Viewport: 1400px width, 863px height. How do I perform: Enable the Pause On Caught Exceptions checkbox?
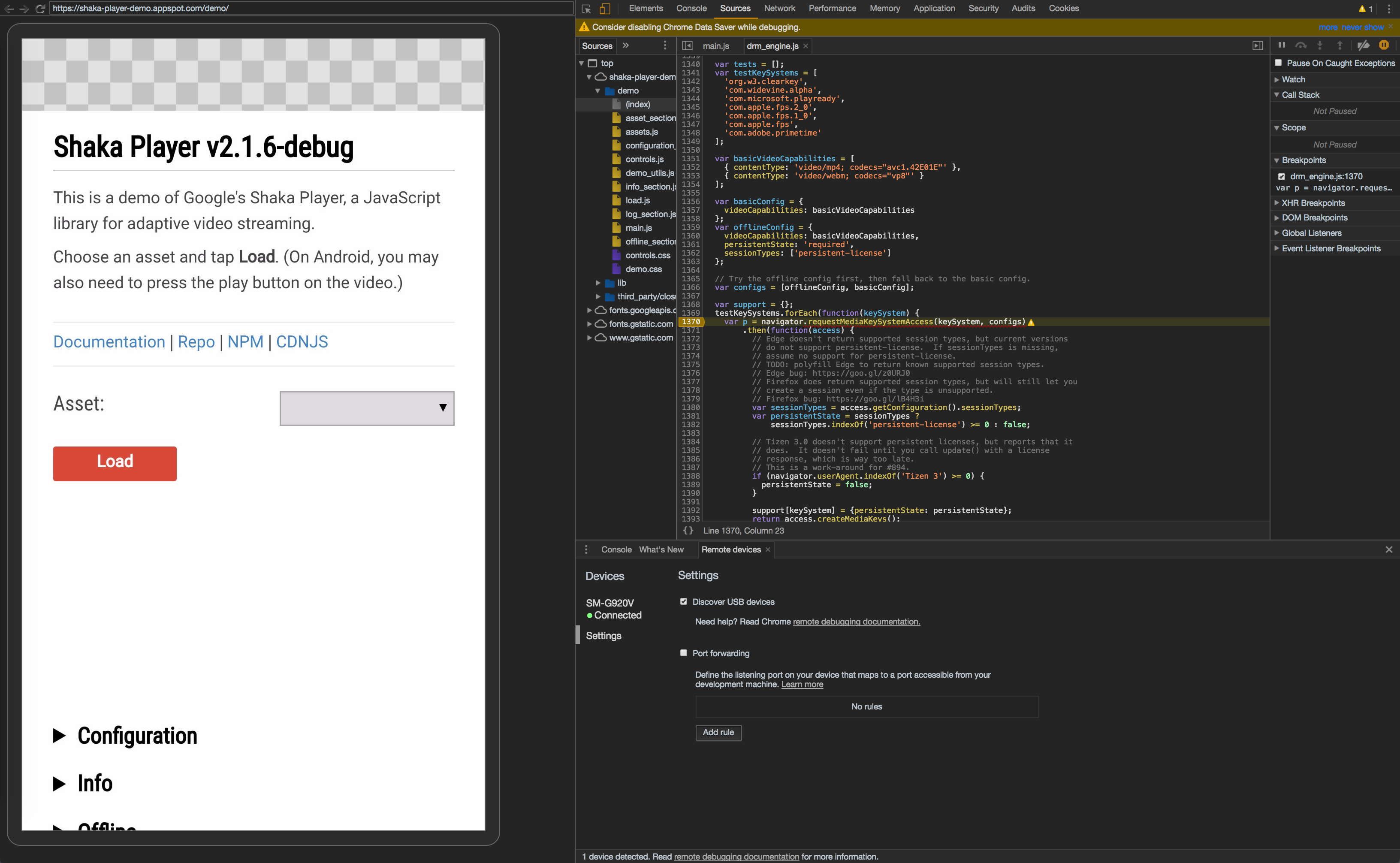tap(1279, 63)
